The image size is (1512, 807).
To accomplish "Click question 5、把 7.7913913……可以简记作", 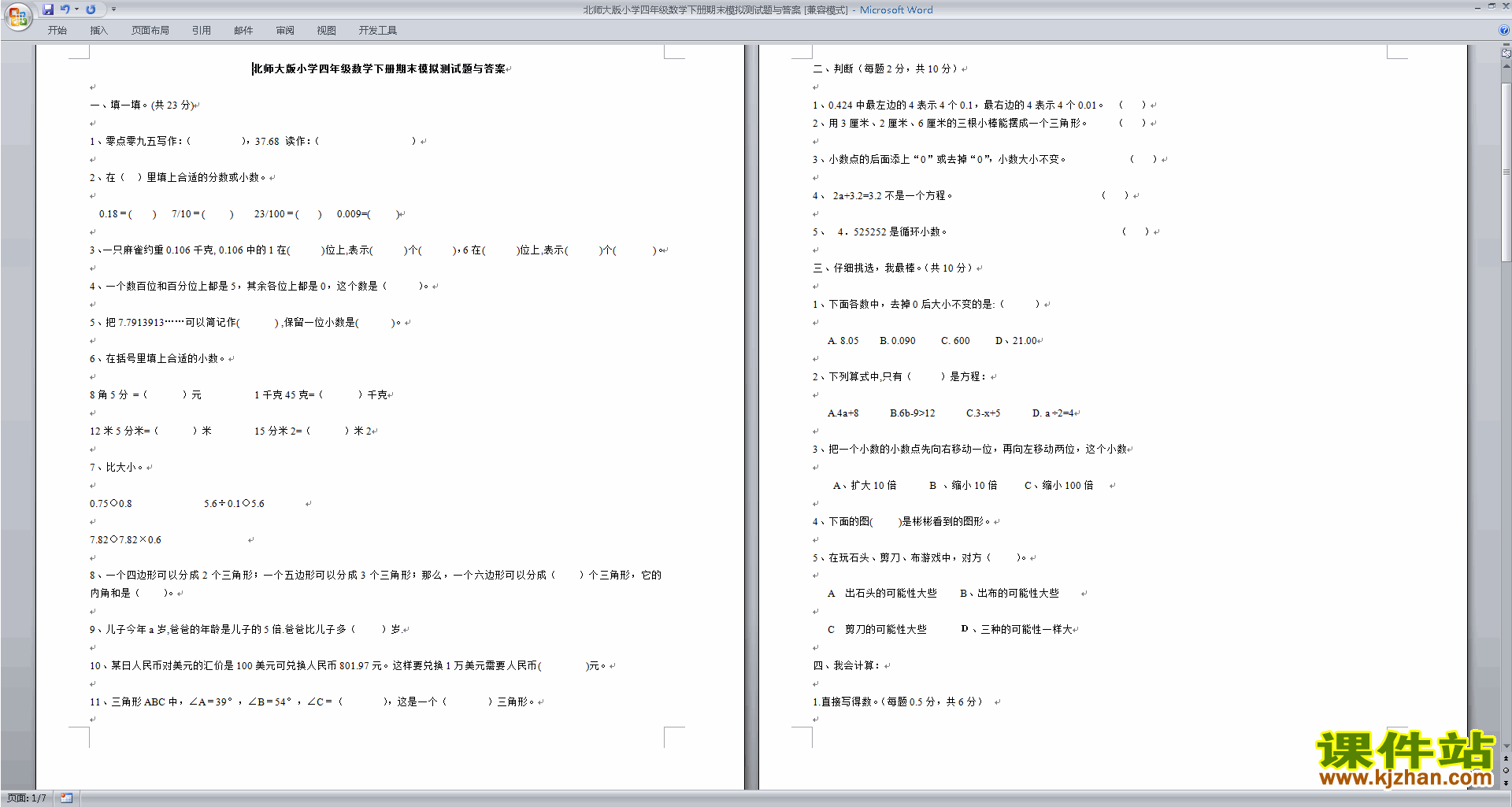I will pyautogui.click(x=245, y=323).
